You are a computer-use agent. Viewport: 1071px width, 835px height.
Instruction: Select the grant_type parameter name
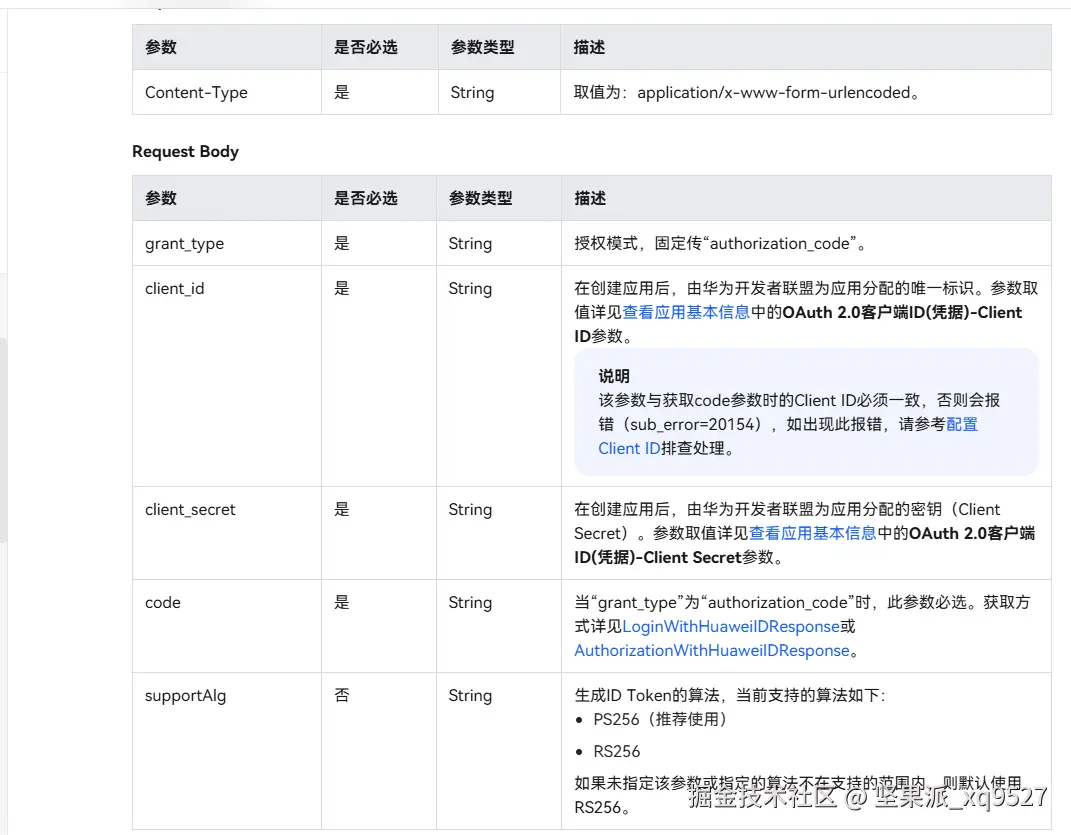pyautogui.click(x=184, y=244)
